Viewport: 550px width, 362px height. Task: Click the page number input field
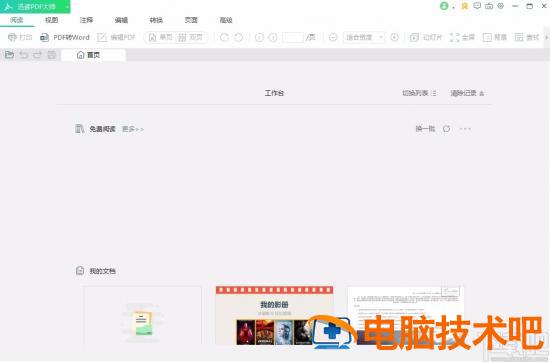click(x=293, y=37)
